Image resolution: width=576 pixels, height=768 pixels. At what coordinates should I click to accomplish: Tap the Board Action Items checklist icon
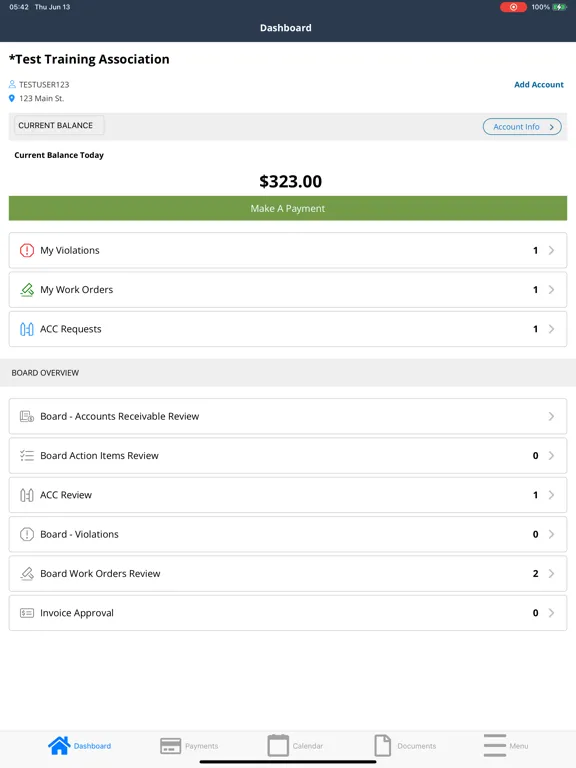click(x=27, y=456)
